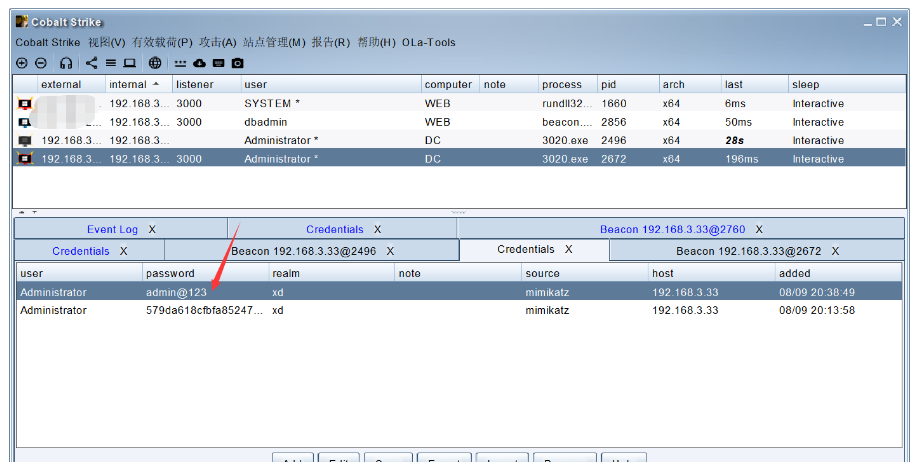Open the 视图(V) menu

[107, 43]
